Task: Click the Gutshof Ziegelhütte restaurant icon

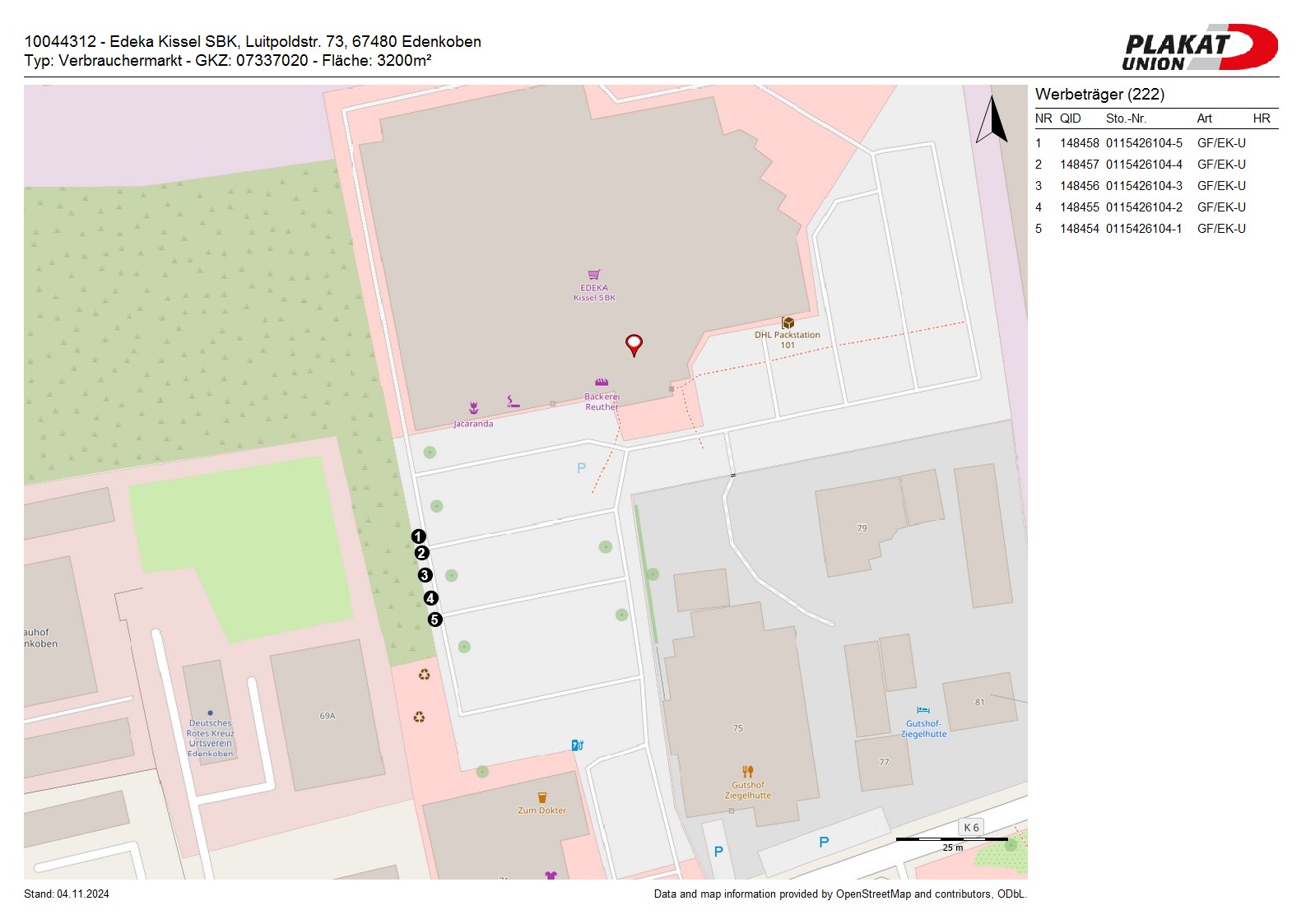Action: pos(747,772)
